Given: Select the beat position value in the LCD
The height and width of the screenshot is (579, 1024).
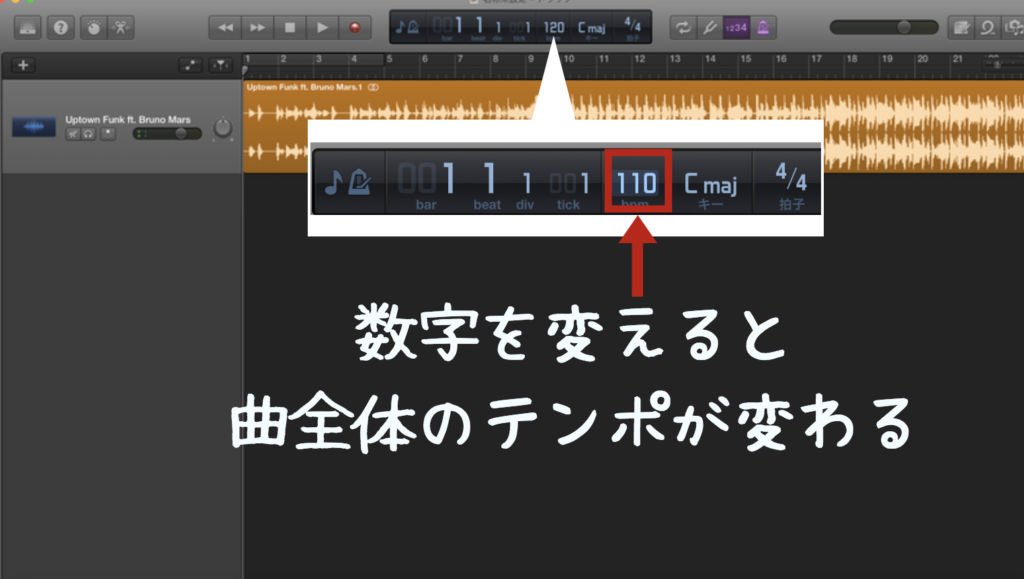Looking at the screenshot, I should (479, 27).
